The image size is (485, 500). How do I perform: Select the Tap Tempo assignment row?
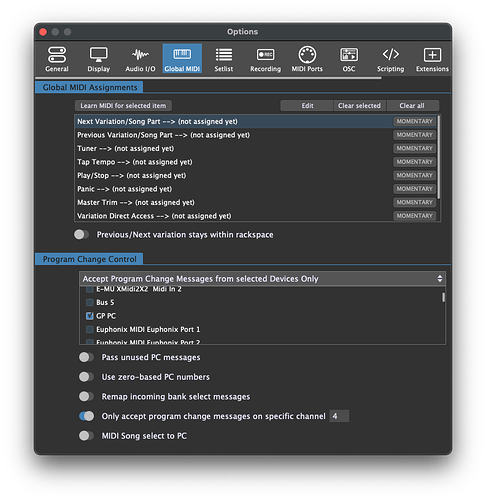[x=233, y=162]
